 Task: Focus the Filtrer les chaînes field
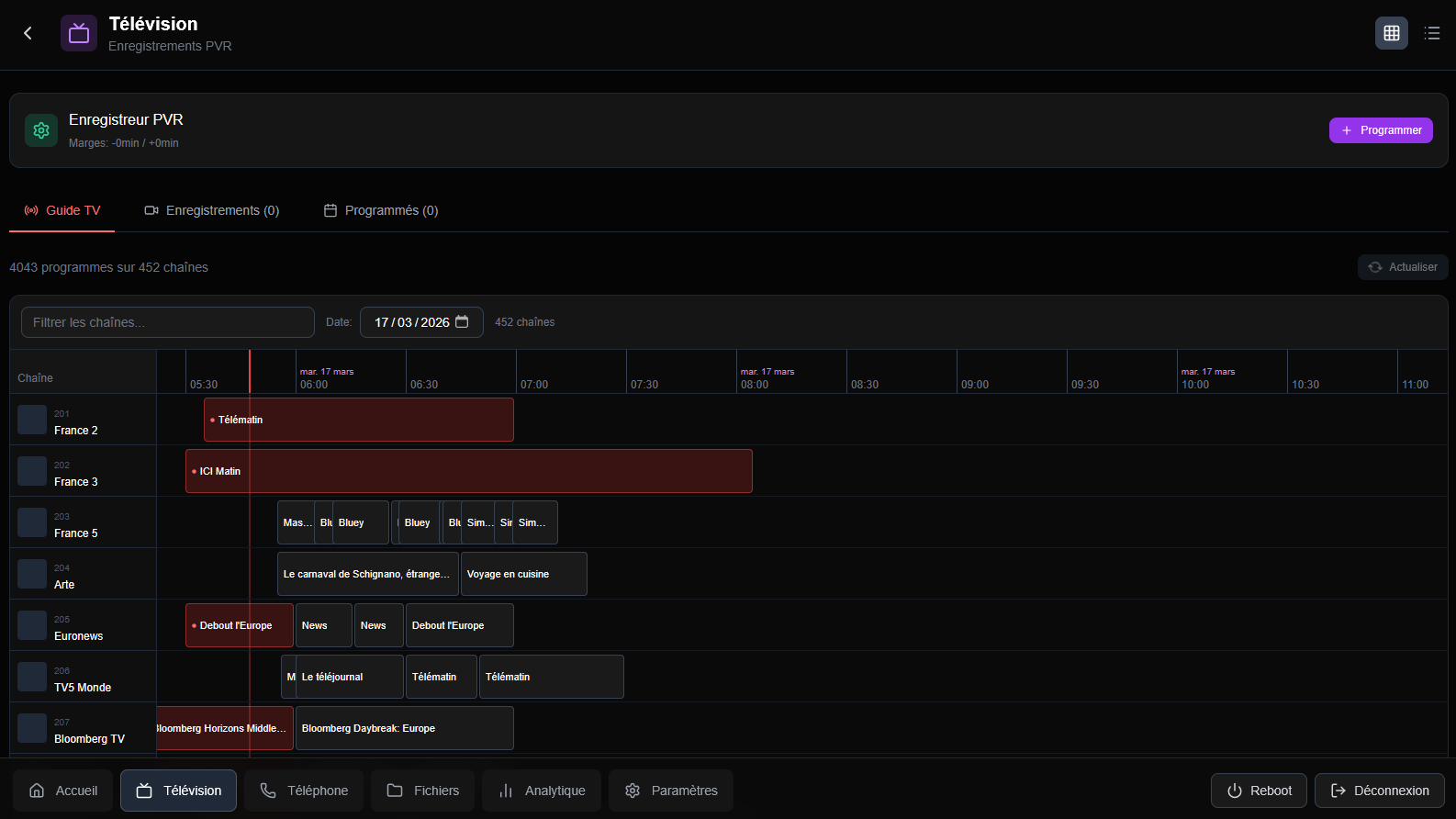168,322
